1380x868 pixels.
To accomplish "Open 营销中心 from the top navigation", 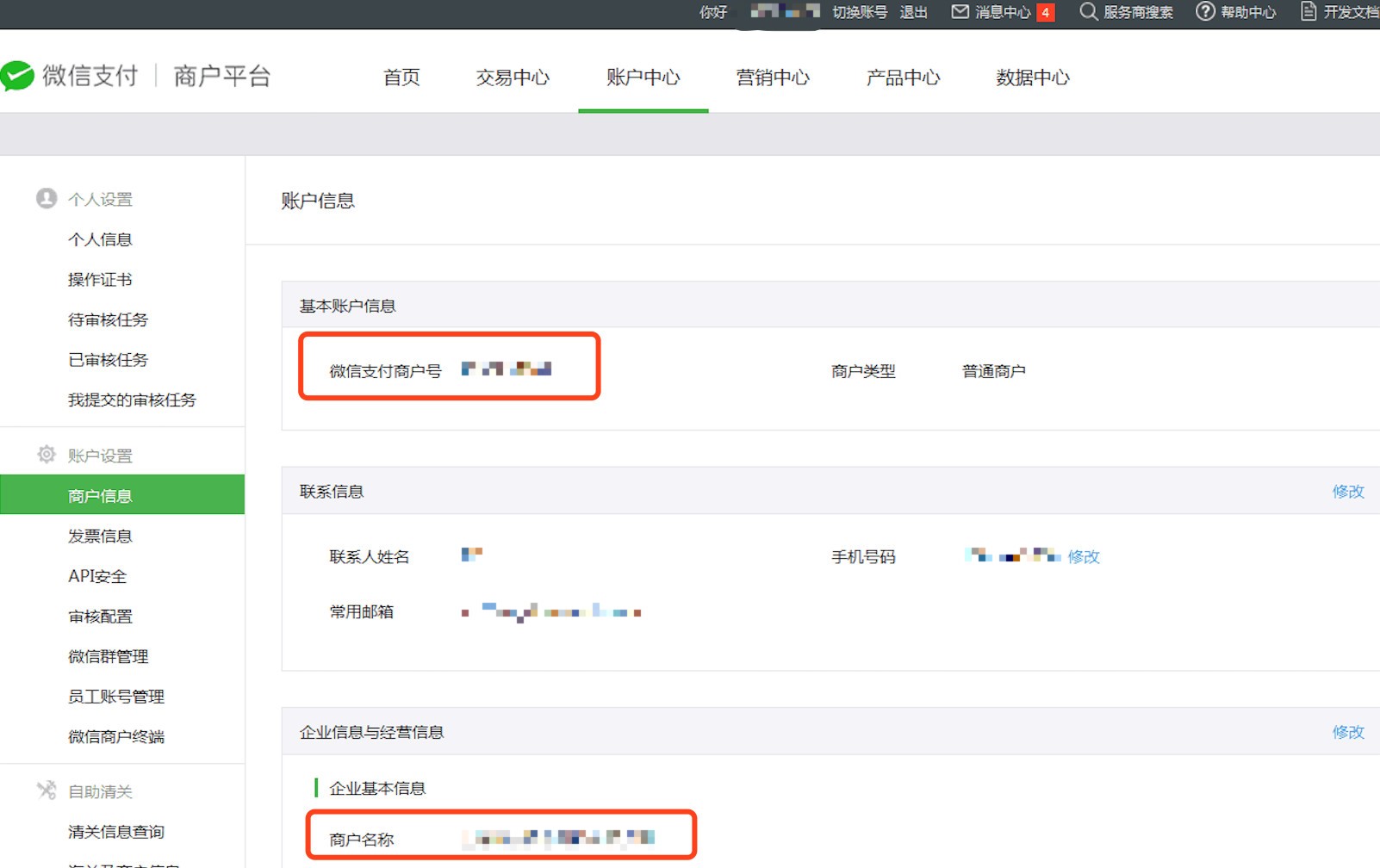I will coord(773,77).
